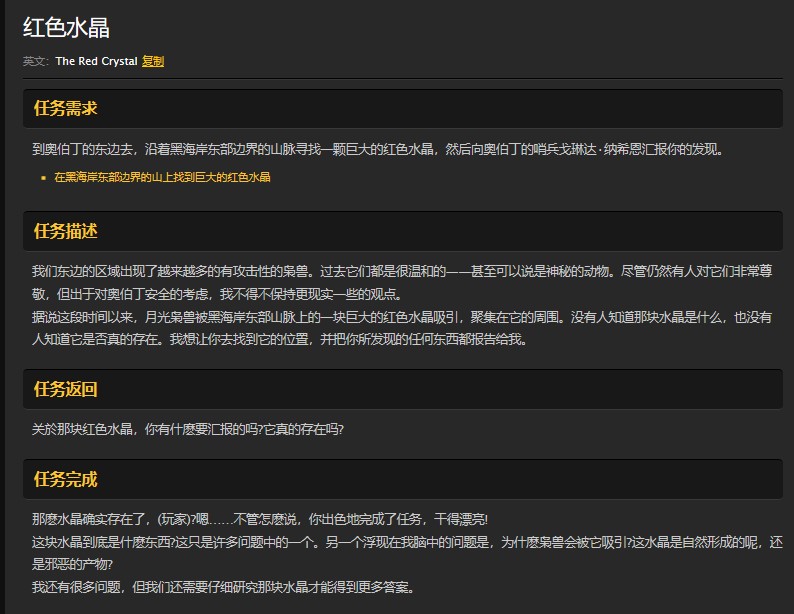The width and height of the screenshot is (794, 614).
Task: Click the 任务完成 section header
Action: 65,479
